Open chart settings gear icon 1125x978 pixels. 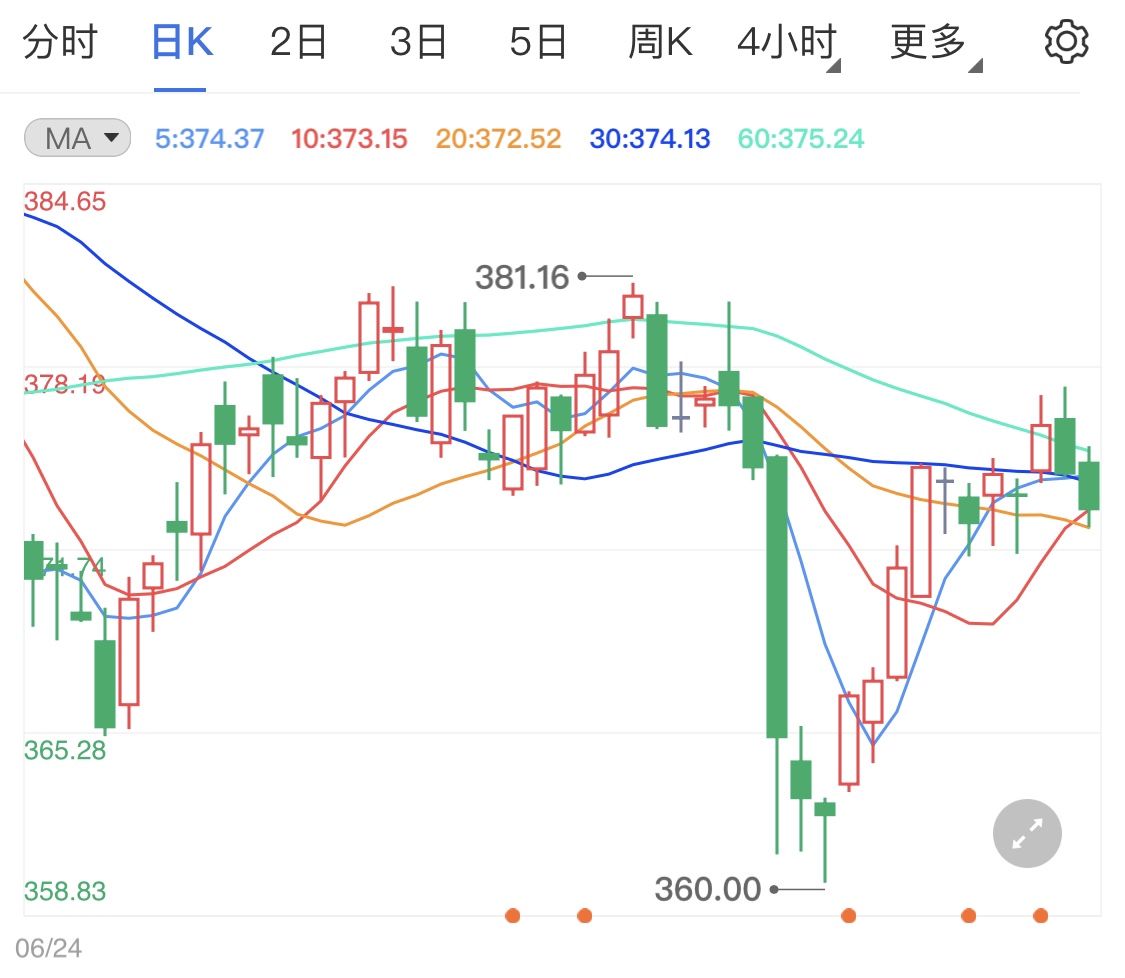[x=1066, y=42]
